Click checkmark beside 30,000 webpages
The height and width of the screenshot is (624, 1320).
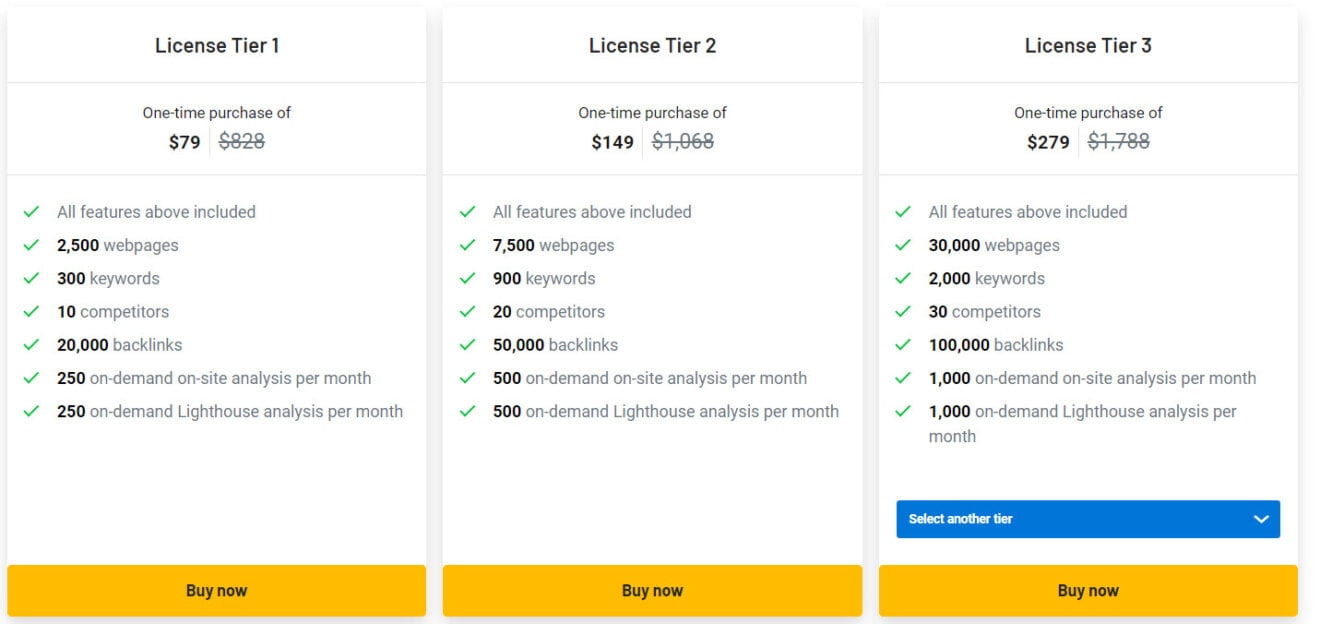pyautogui.click(x=903, y=245)
